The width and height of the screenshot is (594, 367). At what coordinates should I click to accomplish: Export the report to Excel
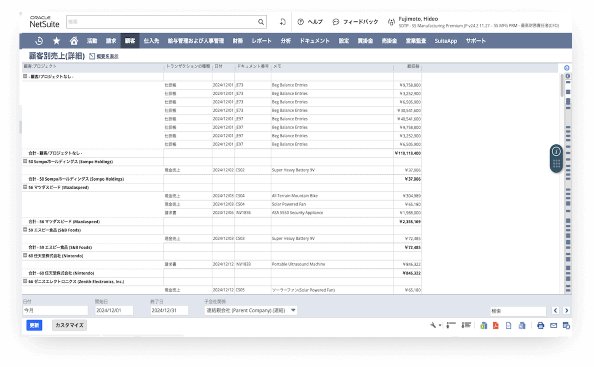point(483,325)
